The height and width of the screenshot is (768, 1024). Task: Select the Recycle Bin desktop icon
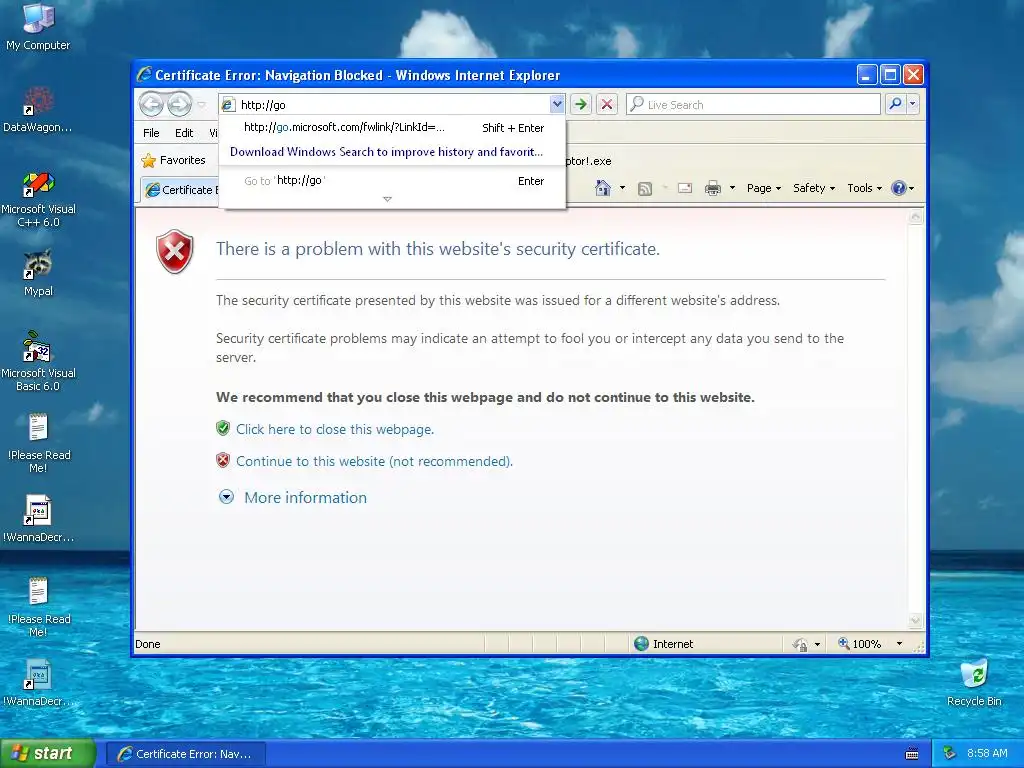pos(974,683)
